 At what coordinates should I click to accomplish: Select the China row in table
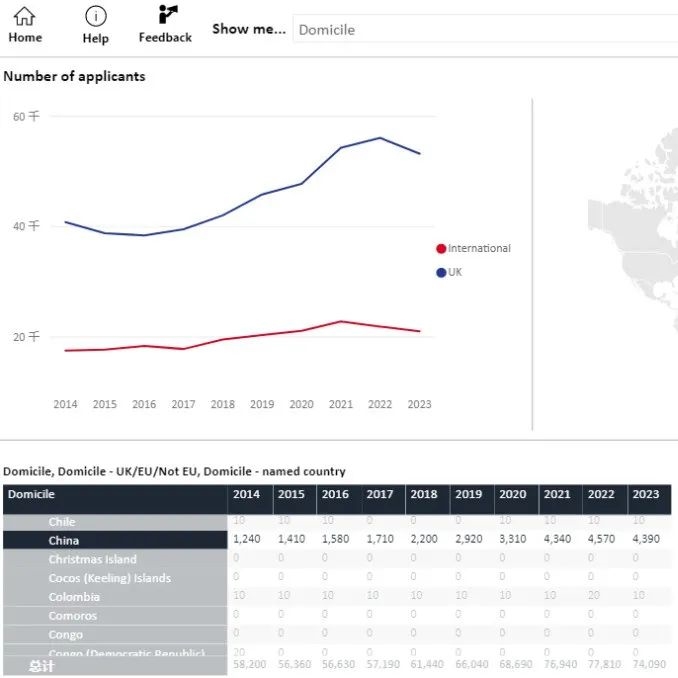[64, 541]
